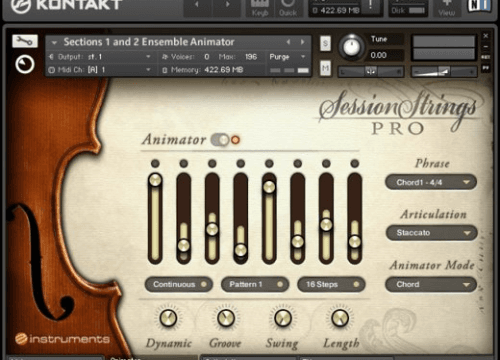Click the eighth Animator step slider handle
This screenshot has width=500, height=360.
[x=355, y=241]
